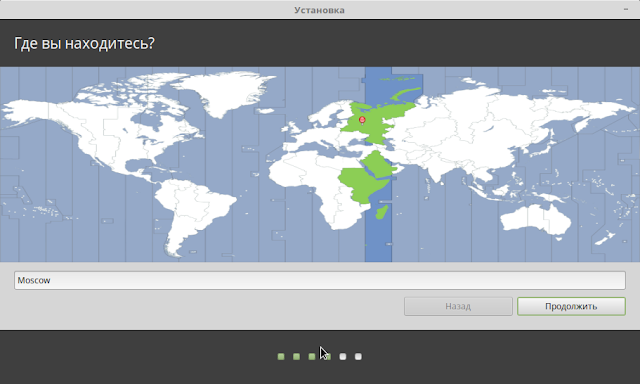Viewport: 640px width, 384px height.
Task: Select the first green progress dot
Action: click(x=281, y=357)
